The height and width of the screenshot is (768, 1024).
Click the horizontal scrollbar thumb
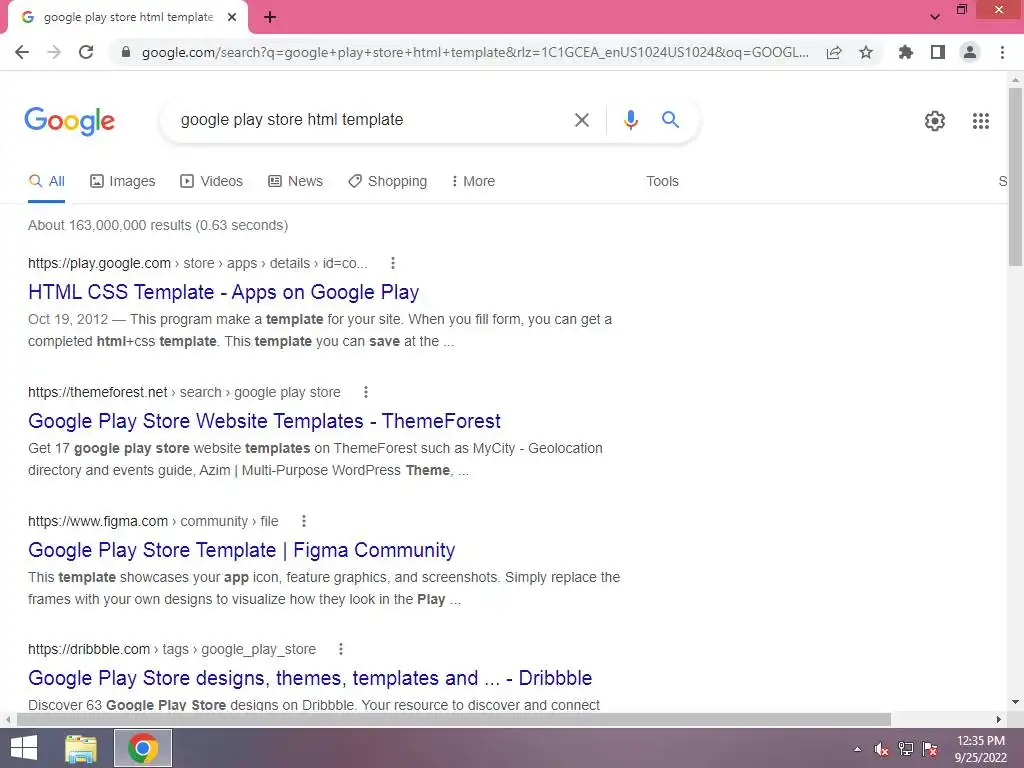(454, 719)
